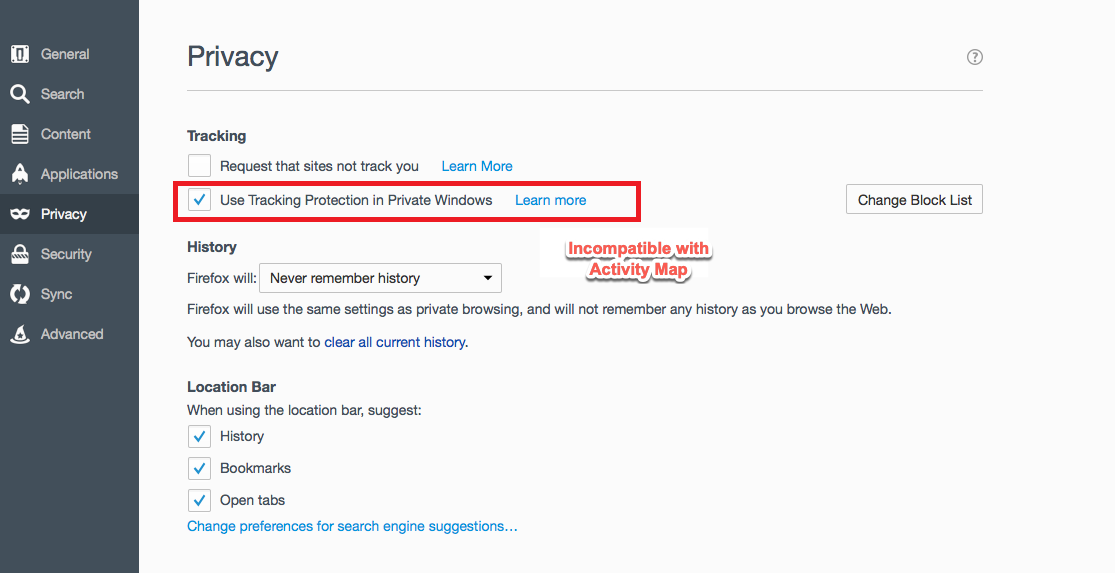Click the Change Block List button
The image size is (1115, 573).
[x=914, y=200]
